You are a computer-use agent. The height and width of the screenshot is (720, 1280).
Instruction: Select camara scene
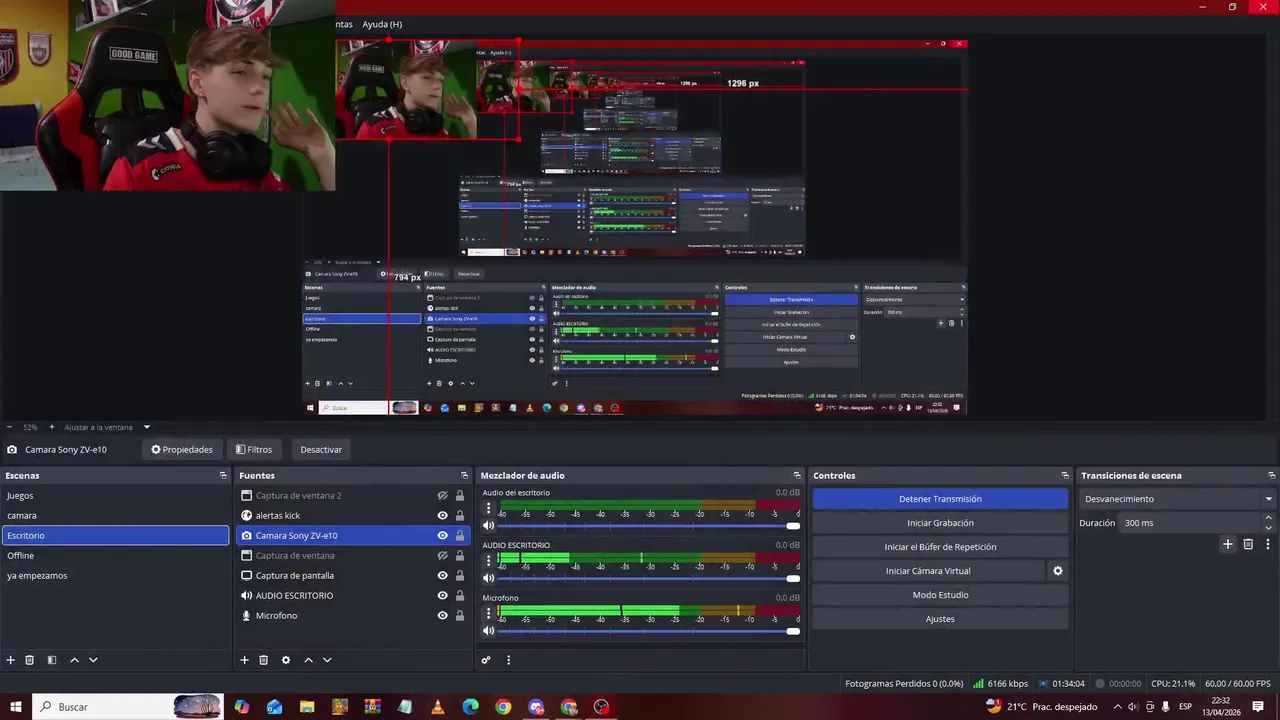(115, 516)
